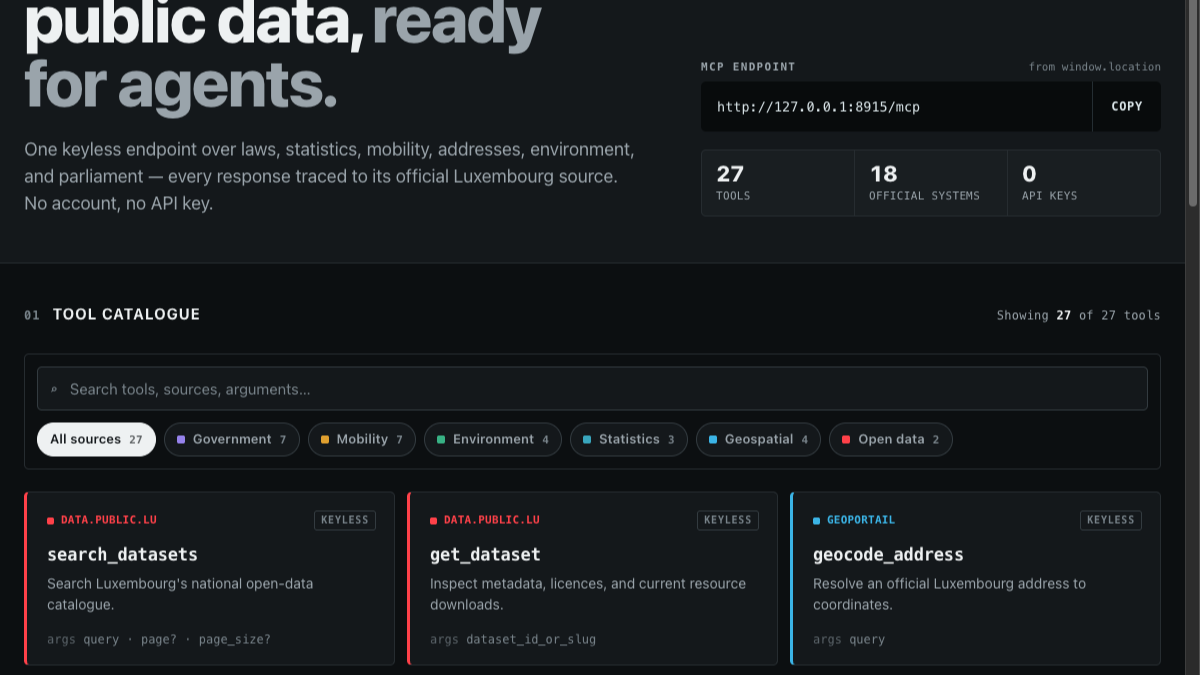Filter tools by Statistics source
The width and height of the screenshot is (1200, 675).
click(x=629, y=439)
